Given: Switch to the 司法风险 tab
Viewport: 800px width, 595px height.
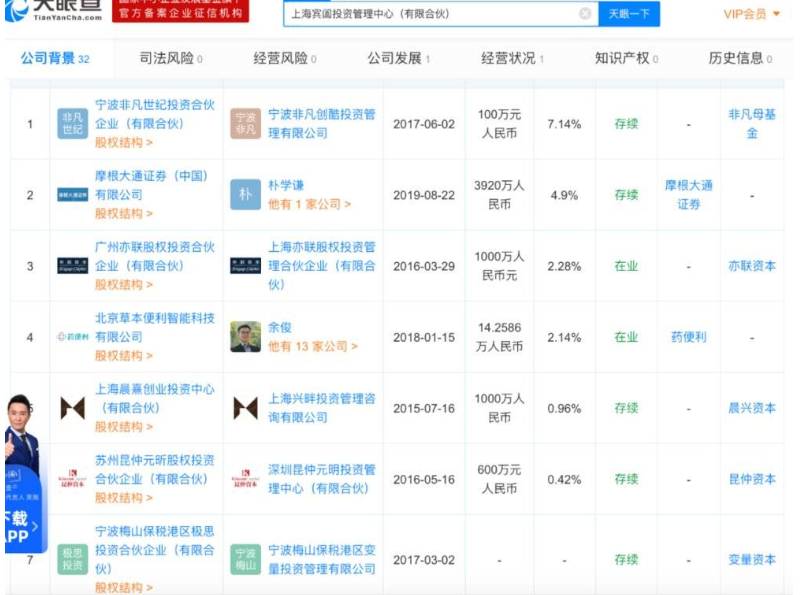Looking at the screenshot, I should coord(171,59).
